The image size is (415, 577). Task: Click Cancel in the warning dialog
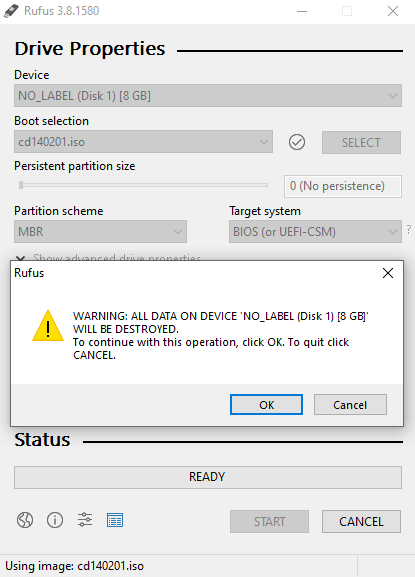click(350, 405)
